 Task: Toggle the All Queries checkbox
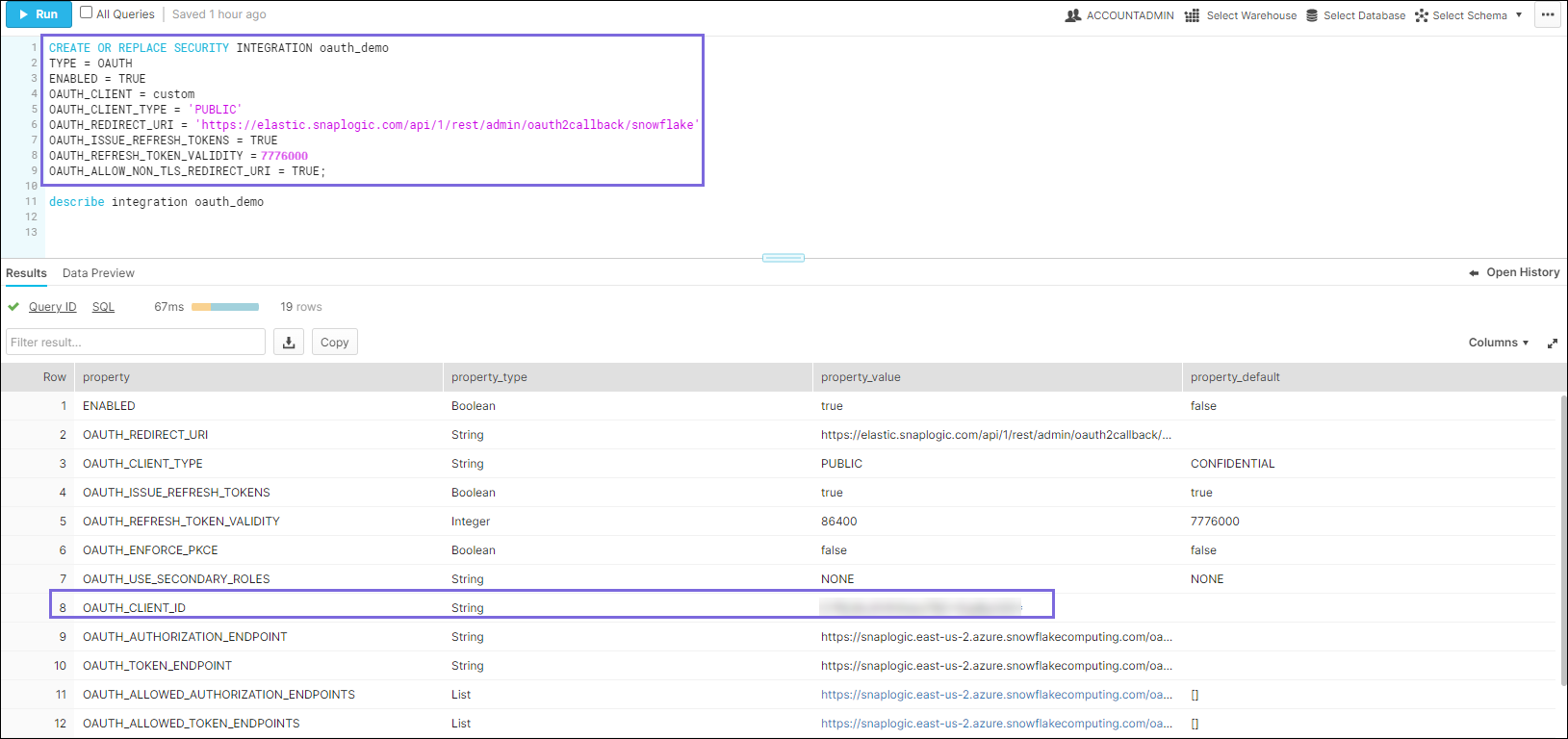87,13
